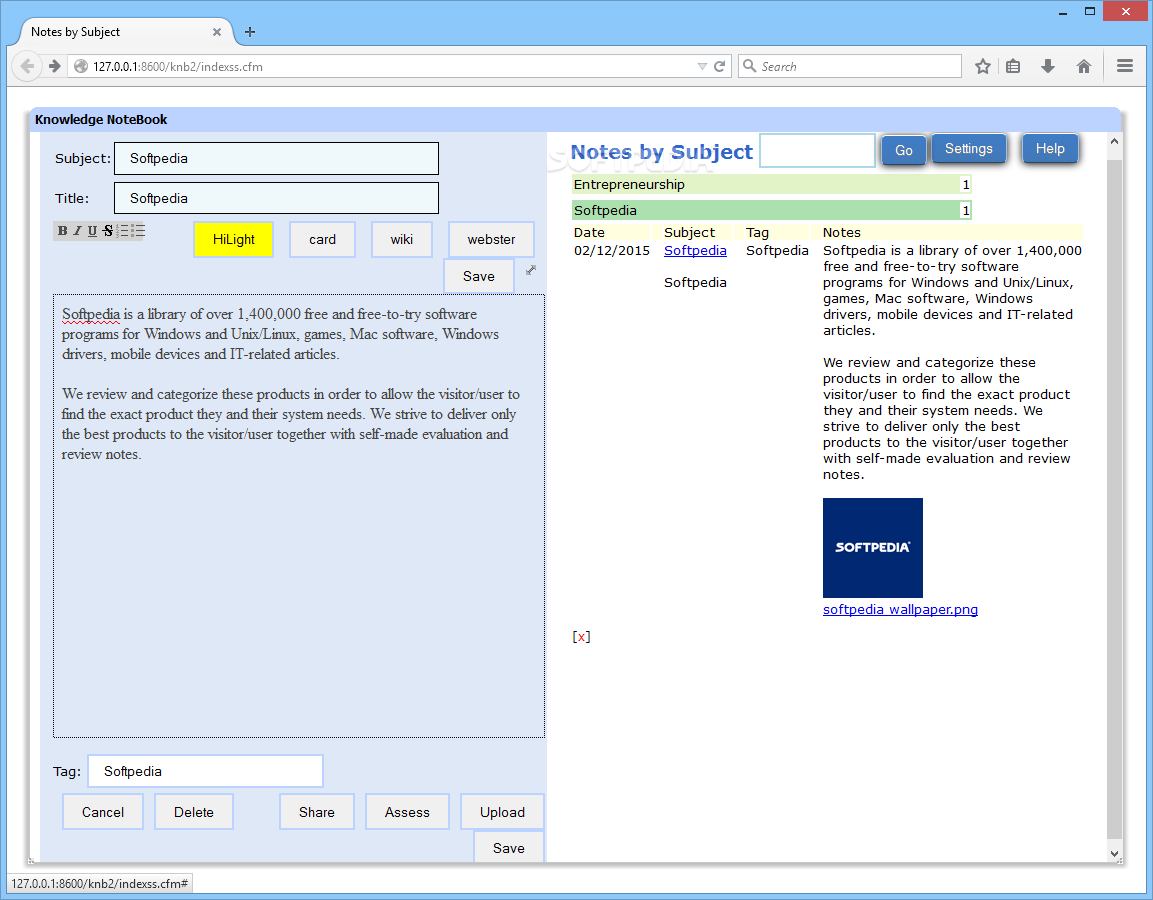This screenshot has height=900, width=1153.
Task: Click the globe site identity icon
Action: click(81, 66)
